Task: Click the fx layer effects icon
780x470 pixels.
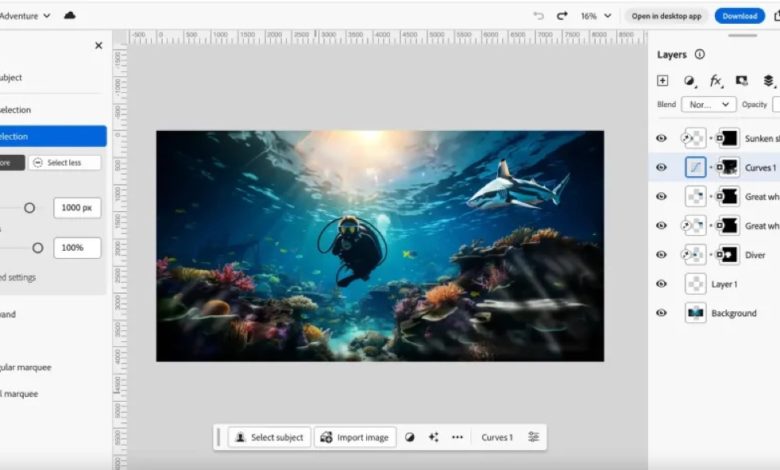Action: pyautogui.click(x=715, y=81)
